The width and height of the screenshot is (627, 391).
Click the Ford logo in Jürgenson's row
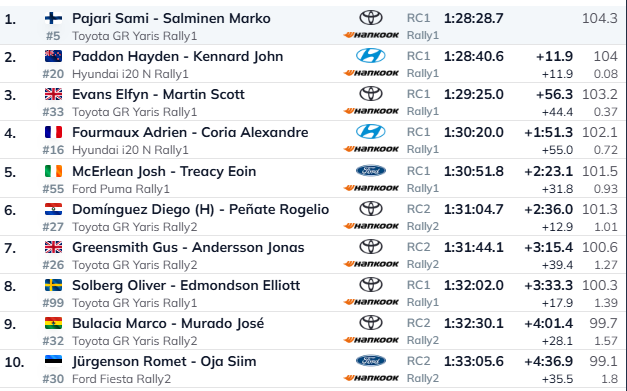pyautogui.click(x=371, y=361)
